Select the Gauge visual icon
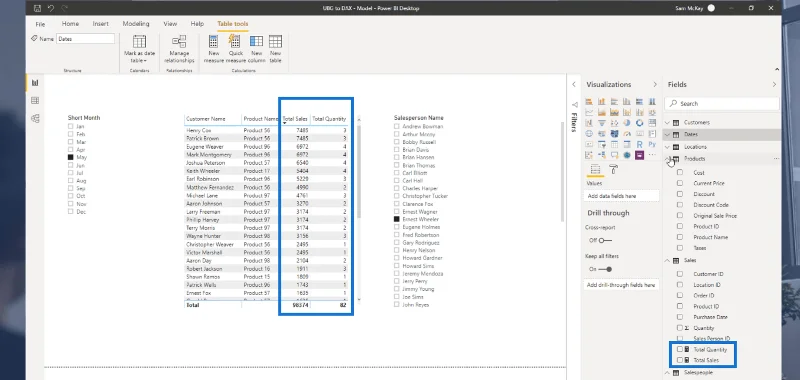The image size is (800, 380). coord(627,134)
